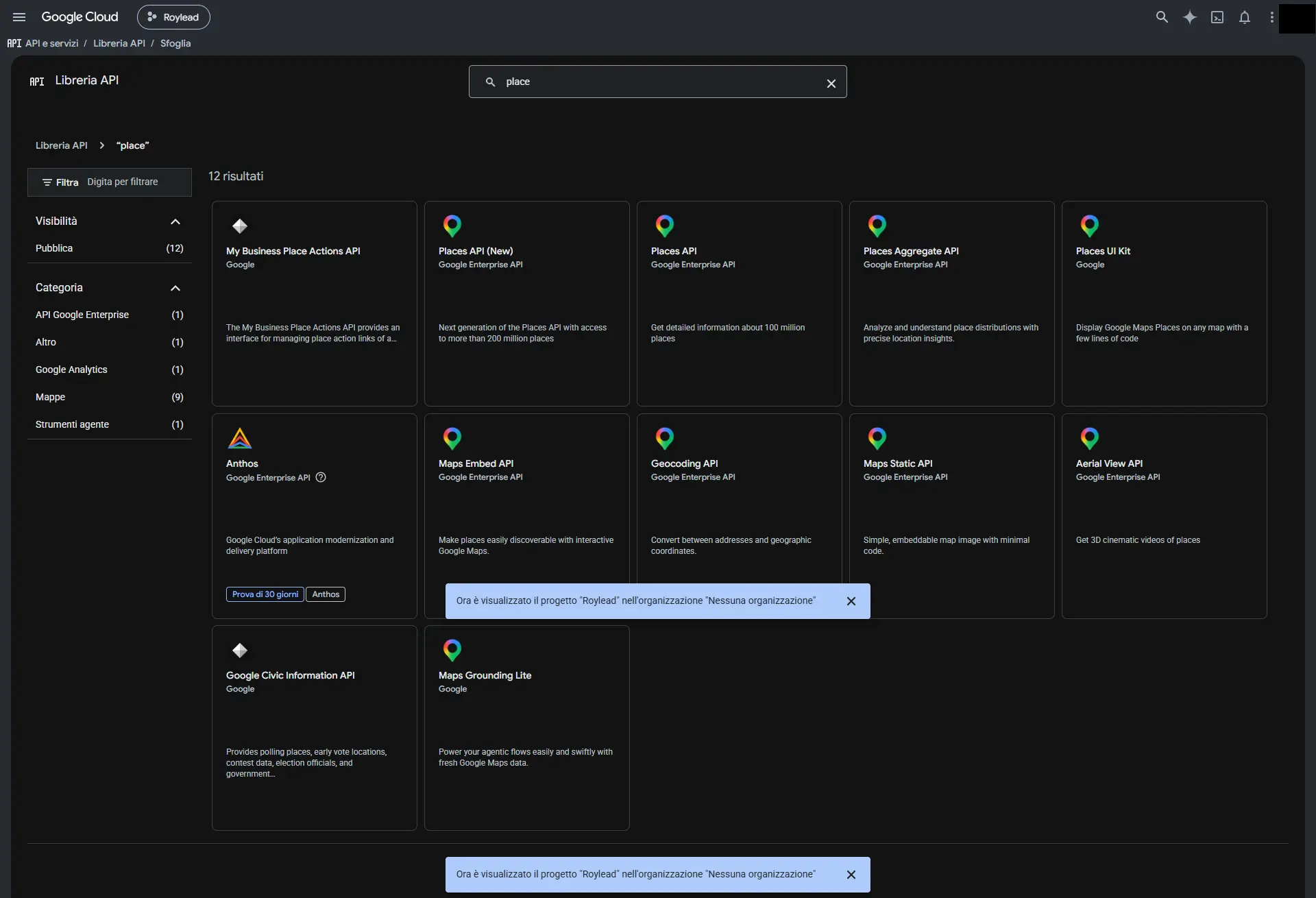Click the Places API (New) map pin icon
The width and height of the screenshot is (1316, 898).
tap(452, 226)
